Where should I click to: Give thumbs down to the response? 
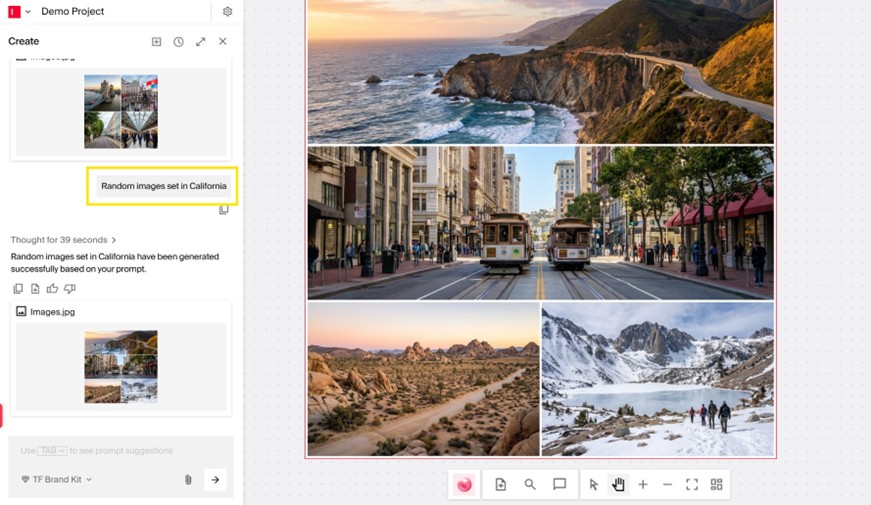[69, 289]
